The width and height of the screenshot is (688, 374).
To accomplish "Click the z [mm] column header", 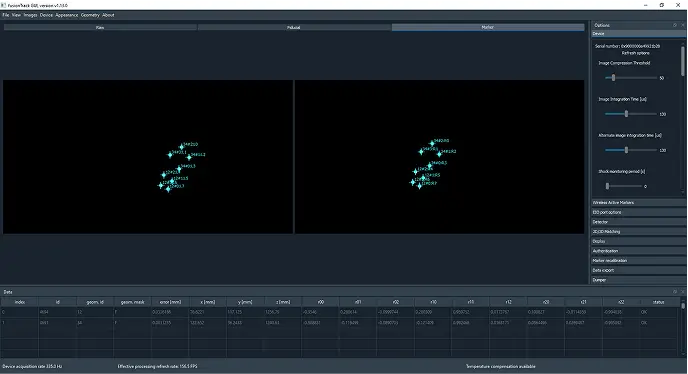I will click(x=283, y=302).
